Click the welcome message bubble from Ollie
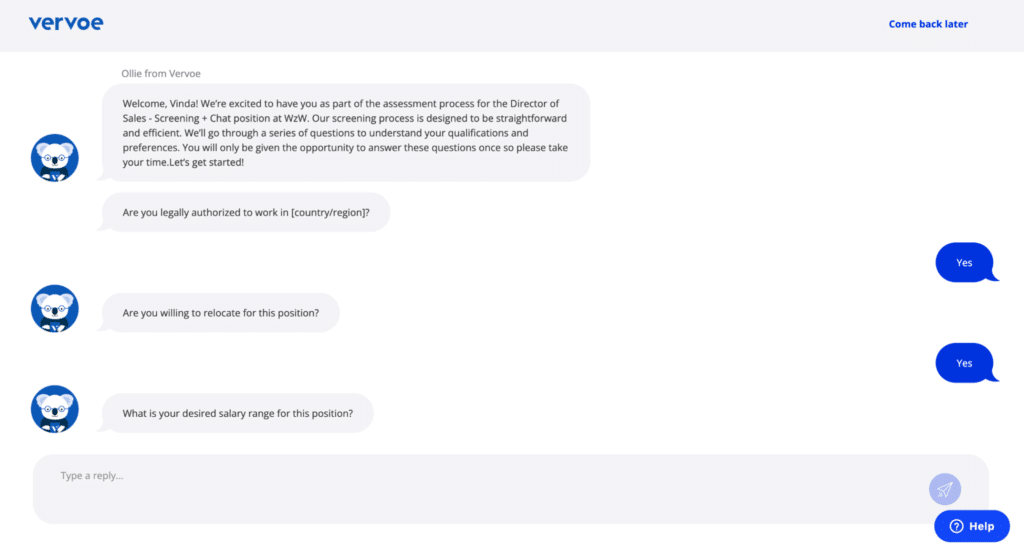This screenshot has height=550, width=1024. point(345,133)
